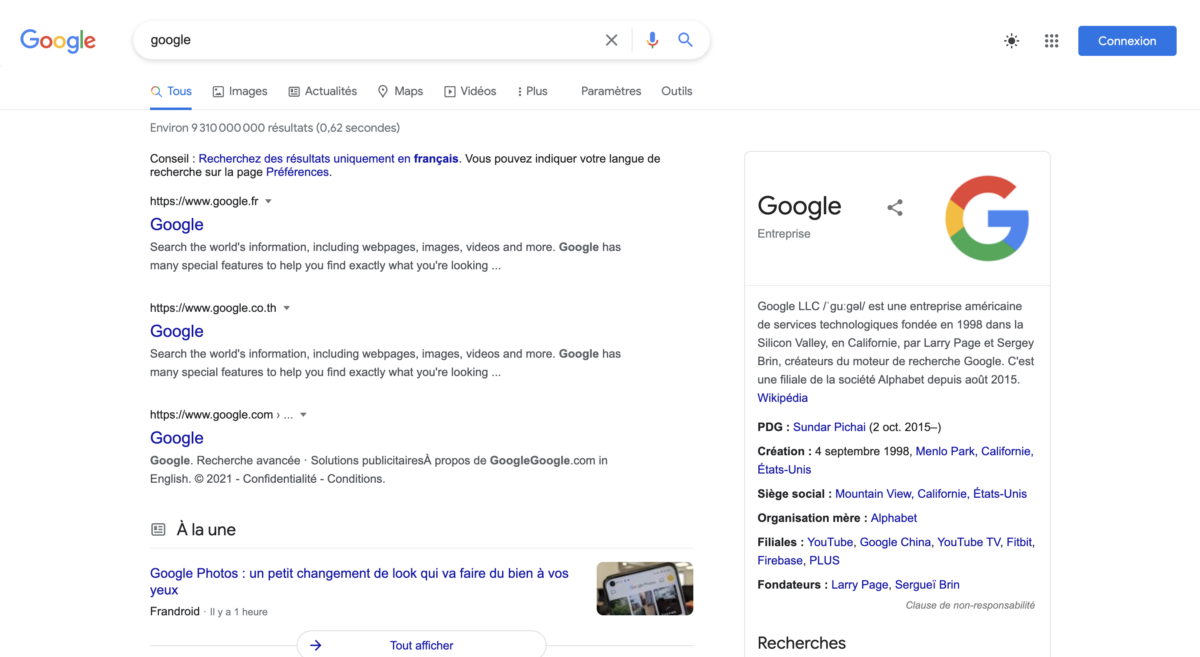Switch to the Maps tab
1200x657 pixels.
[x=400, y=91]
